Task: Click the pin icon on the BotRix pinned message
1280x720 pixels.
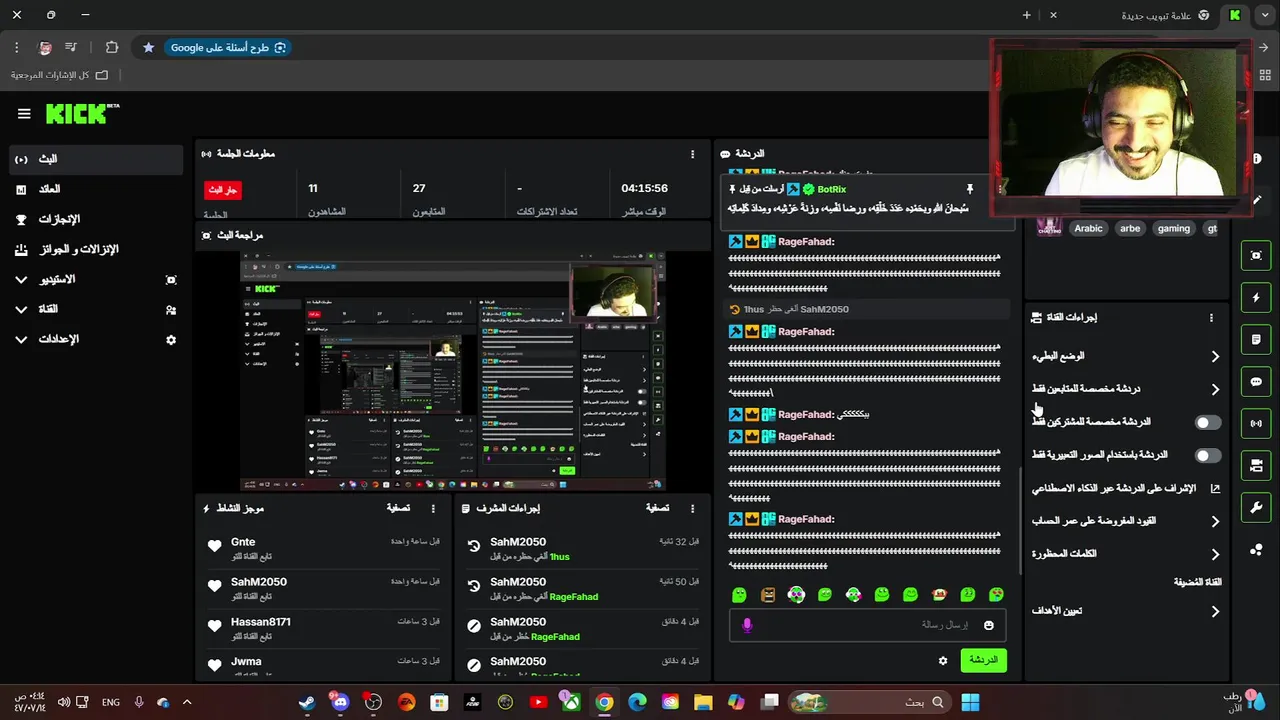Action: point(969,189)
